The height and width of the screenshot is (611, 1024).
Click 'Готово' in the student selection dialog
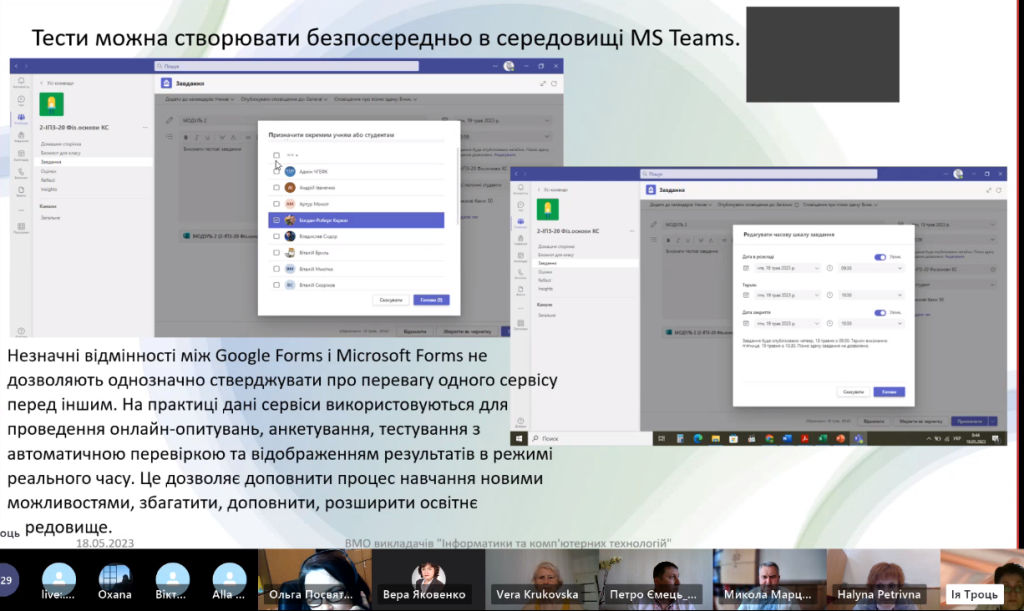click(x=431, y=300)
